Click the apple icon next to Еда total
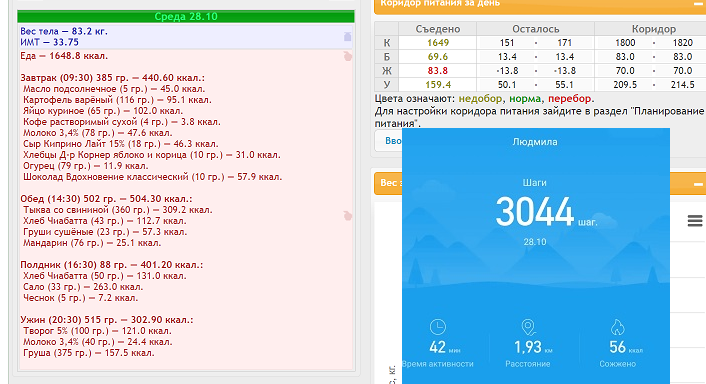 click(x=348, y=56)
